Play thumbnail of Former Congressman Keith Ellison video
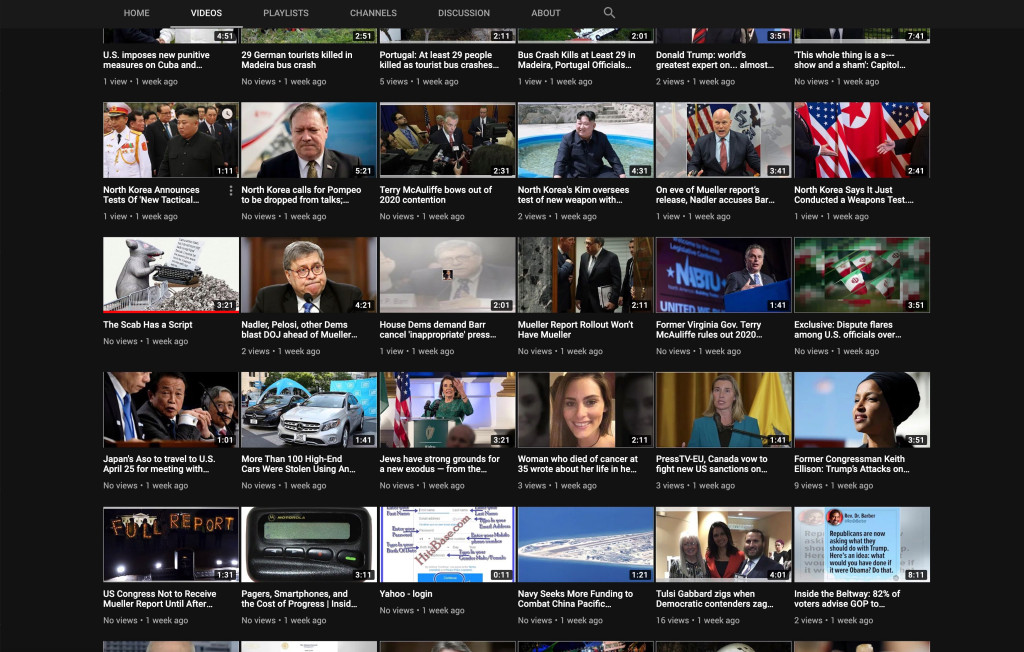This screenshot has width=1024, height=652. pyautogui.click(x=862, y=410)
